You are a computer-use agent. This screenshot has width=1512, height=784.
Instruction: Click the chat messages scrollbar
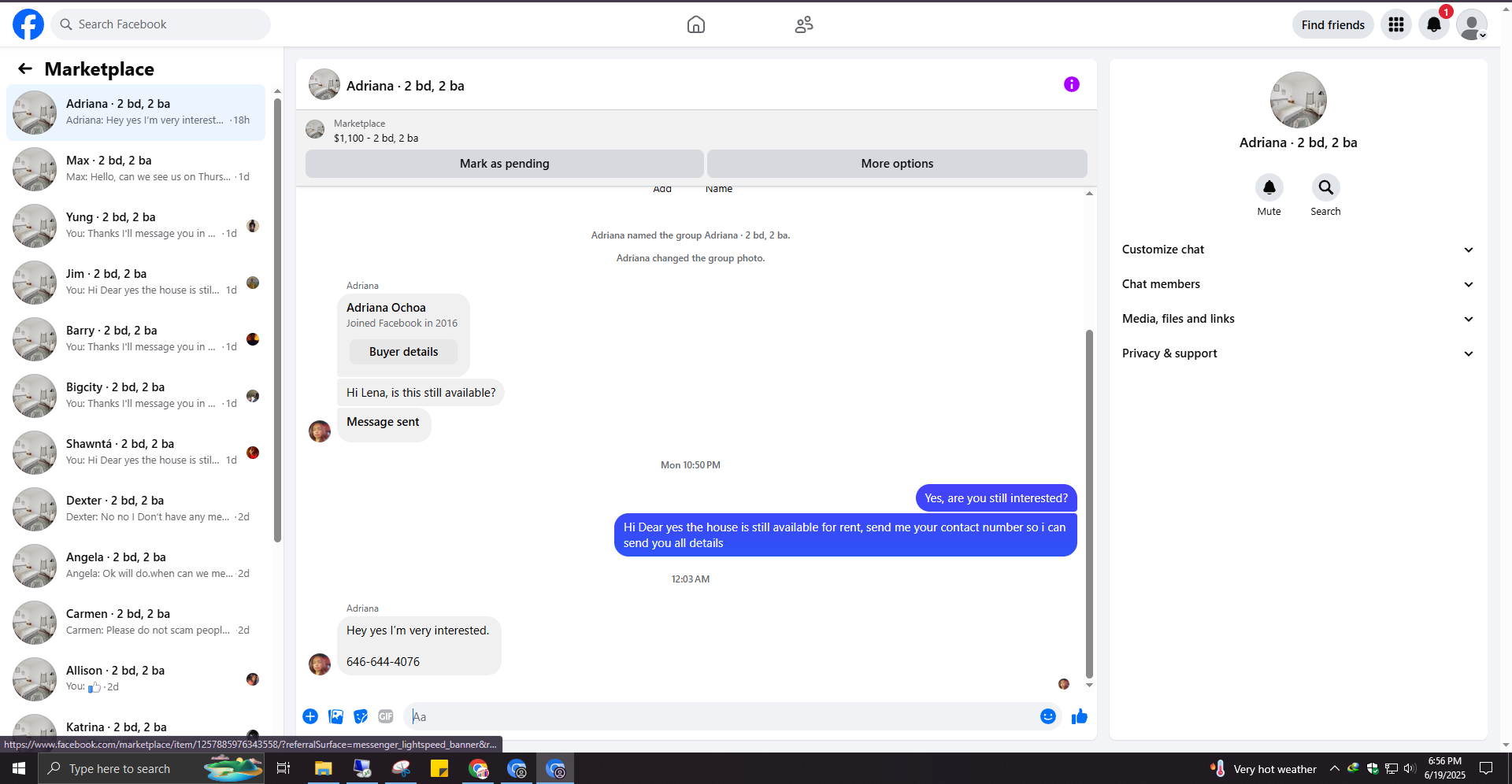(1089, 504)
